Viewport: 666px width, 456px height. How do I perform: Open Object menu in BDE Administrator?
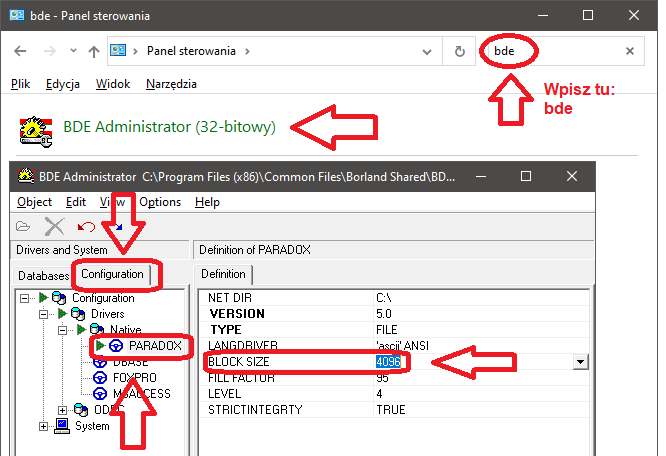pyautogui.click(x=34, y=202)
